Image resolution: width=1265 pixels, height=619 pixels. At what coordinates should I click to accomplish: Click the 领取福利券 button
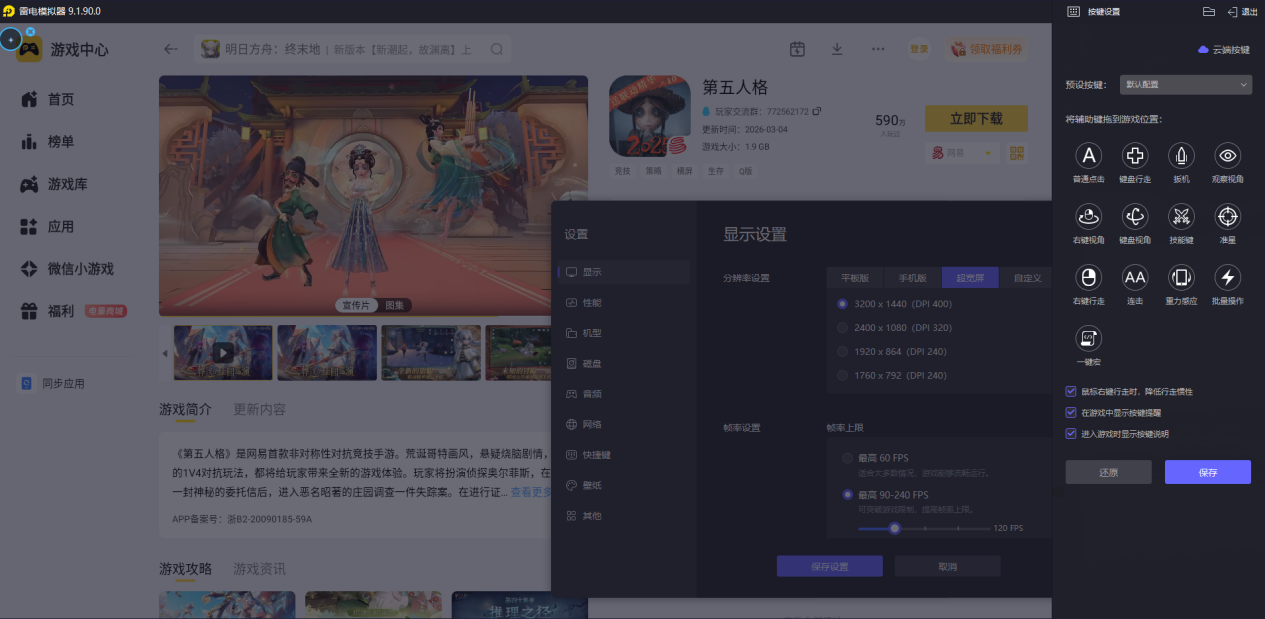(x=987, y=49)
